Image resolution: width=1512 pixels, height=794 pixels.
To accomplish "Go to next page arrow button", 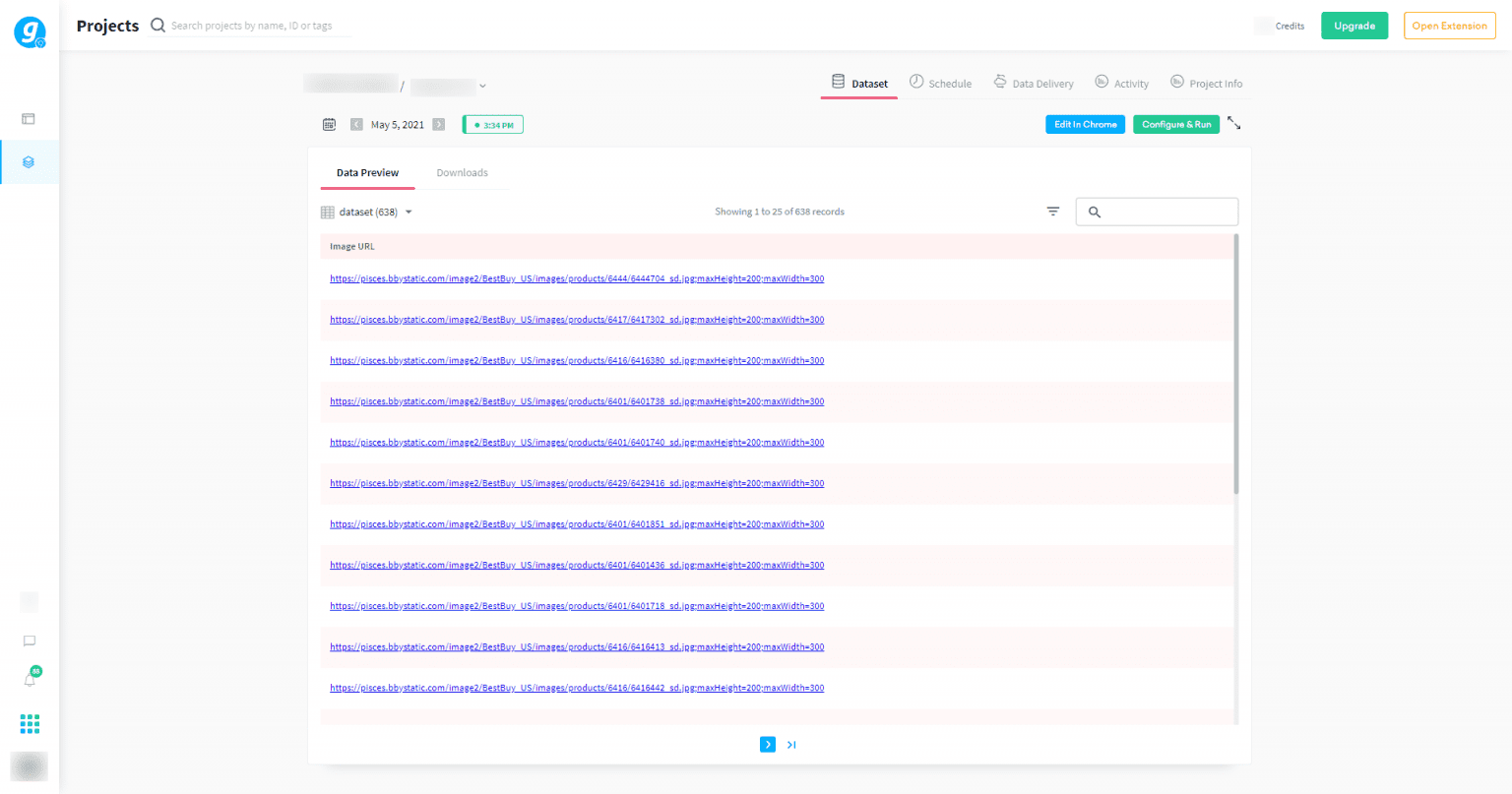I will (x=768, y=745).
